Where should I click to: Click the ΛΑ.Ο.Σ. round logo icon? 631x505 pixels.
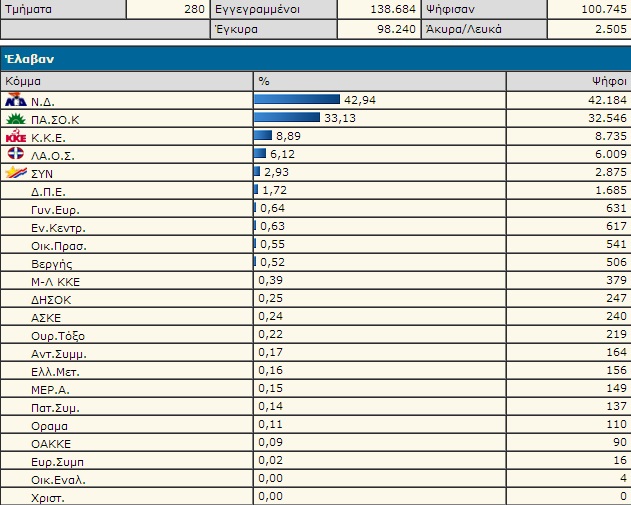16,153
